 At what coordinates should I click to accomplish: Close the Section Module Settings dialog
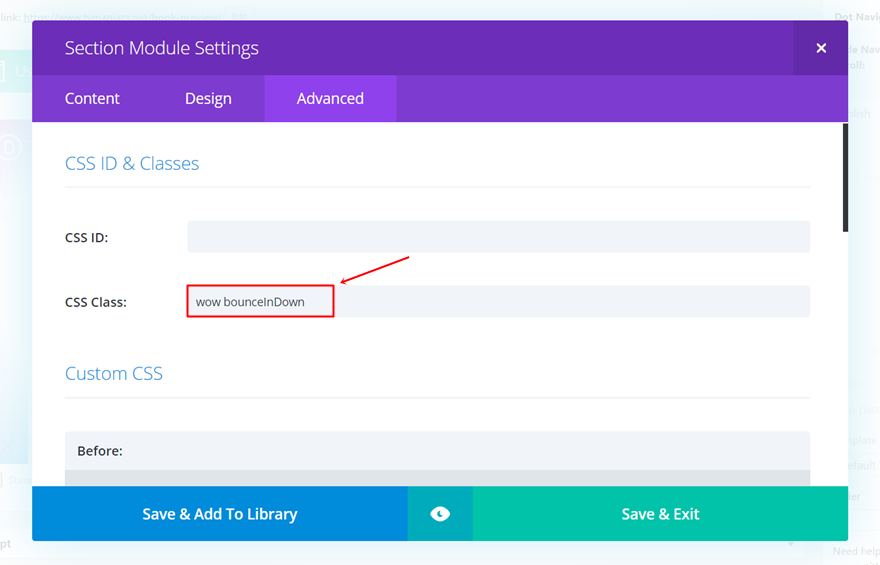tap(821, 48)
